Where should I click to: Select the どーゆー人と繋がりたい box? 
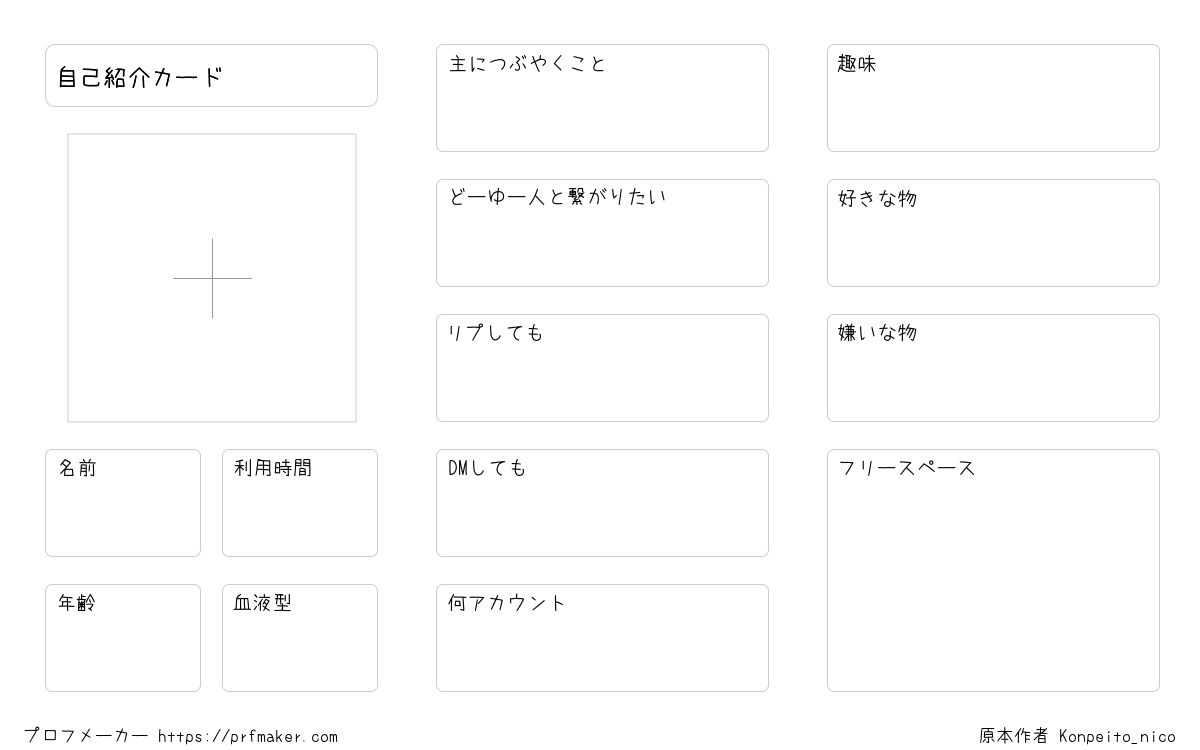pos(602,233)
